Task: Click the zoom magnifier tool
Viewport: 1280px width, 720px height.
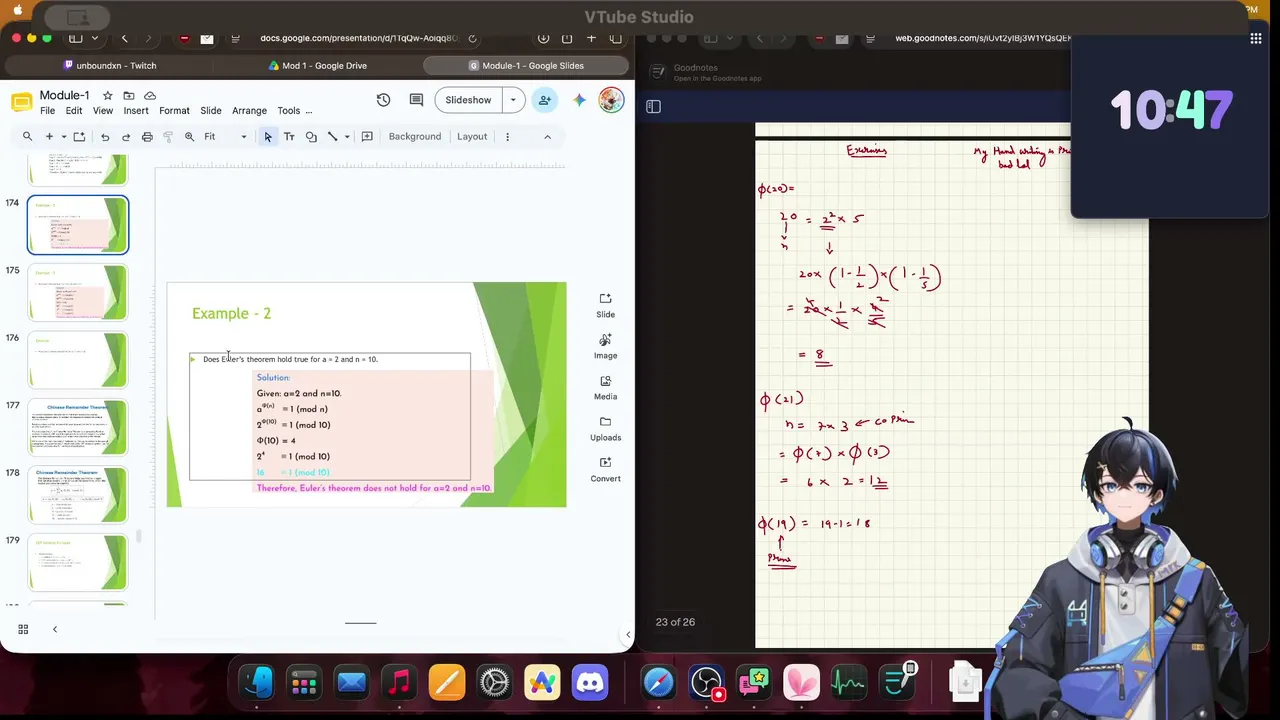Action: [x=189, y=137]
